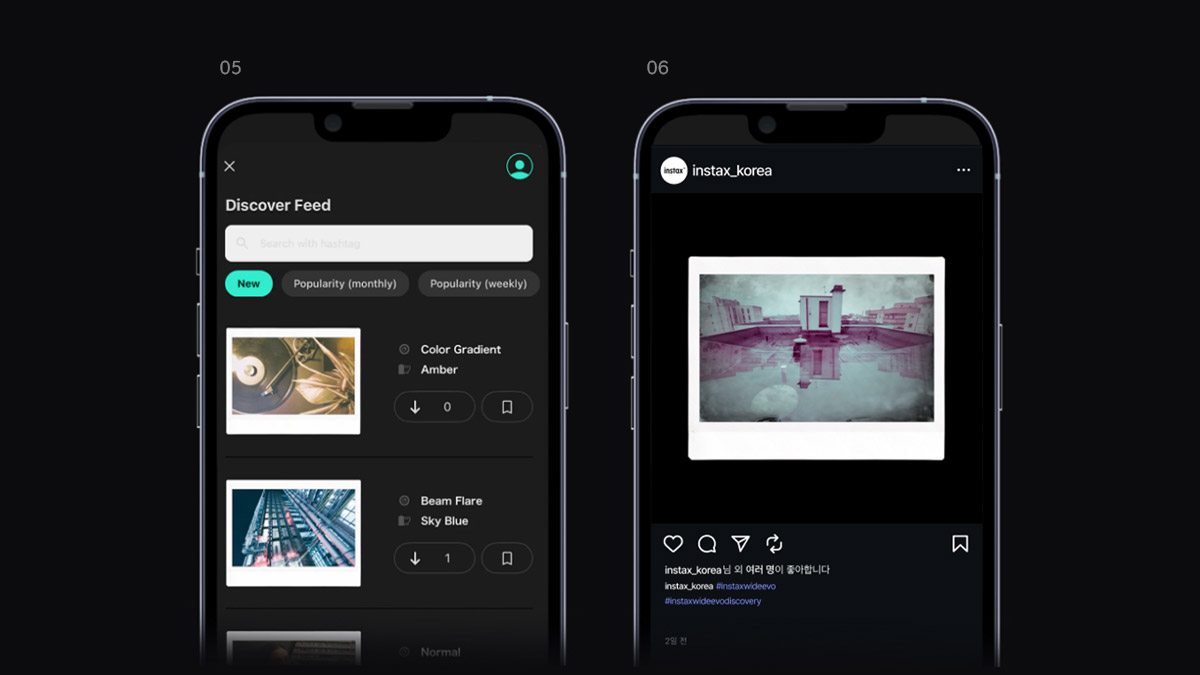
Task: Select the Popularity (monthly) tab
Action: coord(345,284)
